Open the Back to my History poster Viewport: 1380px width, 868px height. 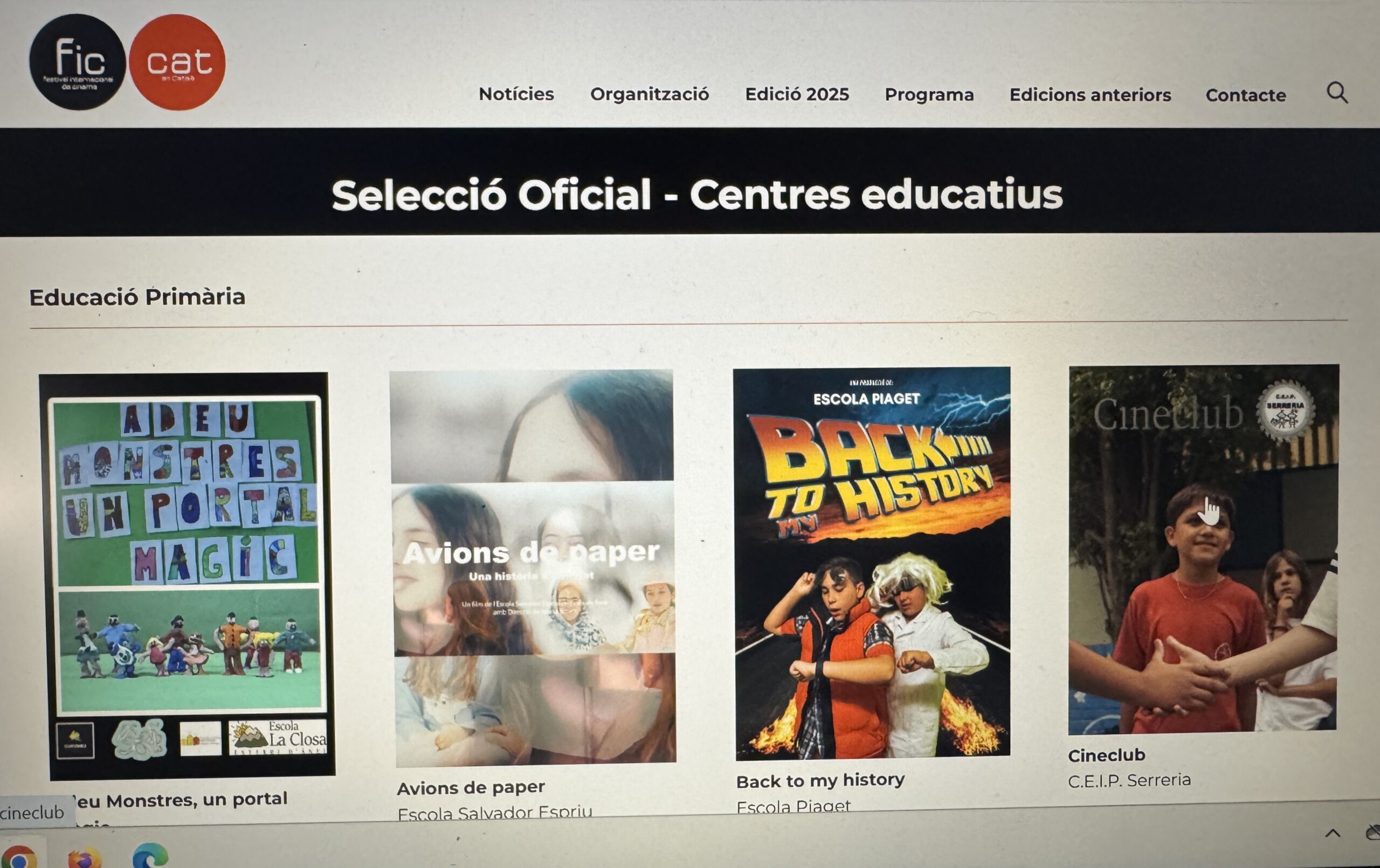point(872,563)
